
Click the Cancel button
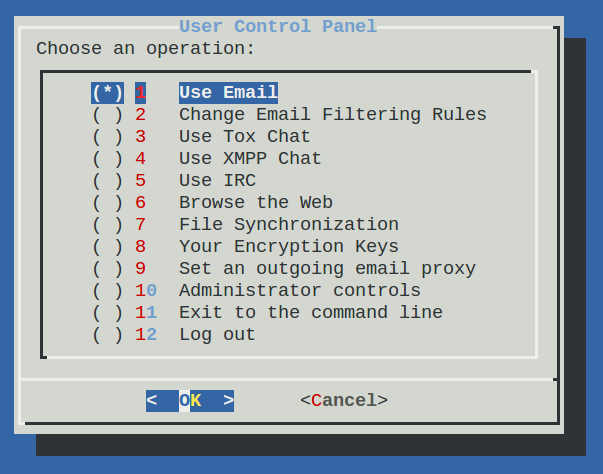344,401
